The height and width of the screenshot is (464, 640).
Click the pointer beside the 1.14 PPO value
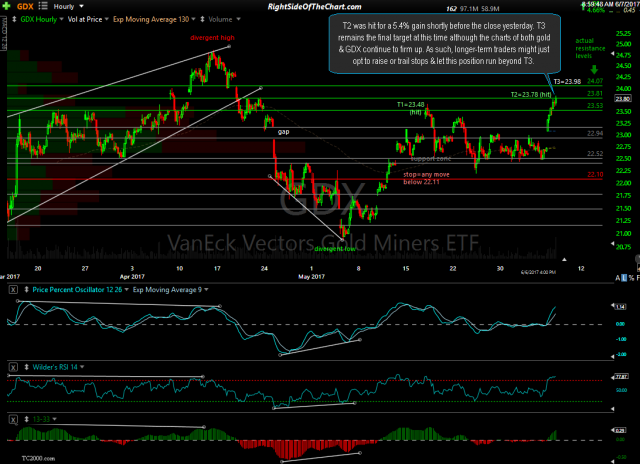coord(612,306)
